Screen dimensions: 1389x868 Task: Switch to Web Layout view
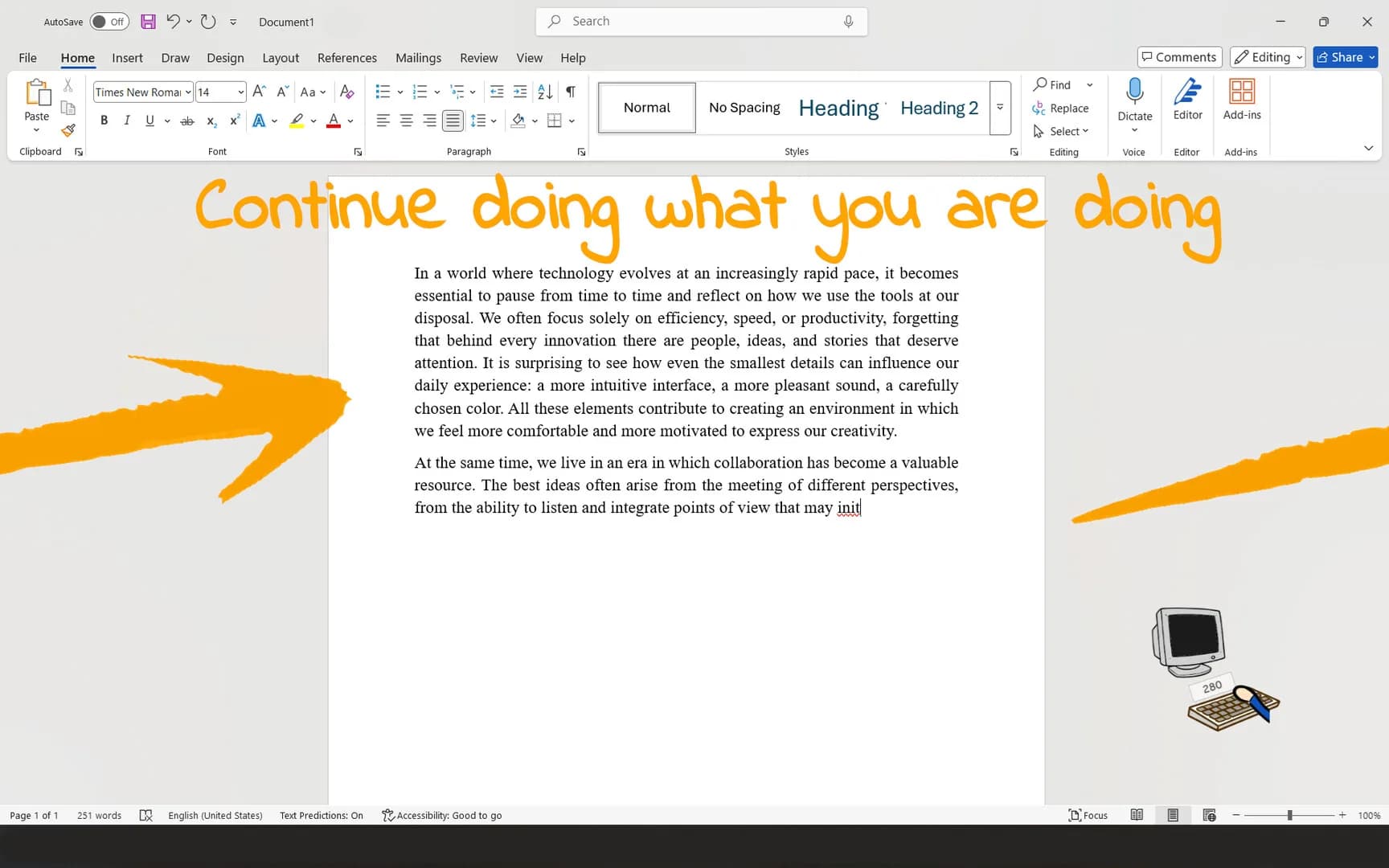click(x=1209, y=815)
